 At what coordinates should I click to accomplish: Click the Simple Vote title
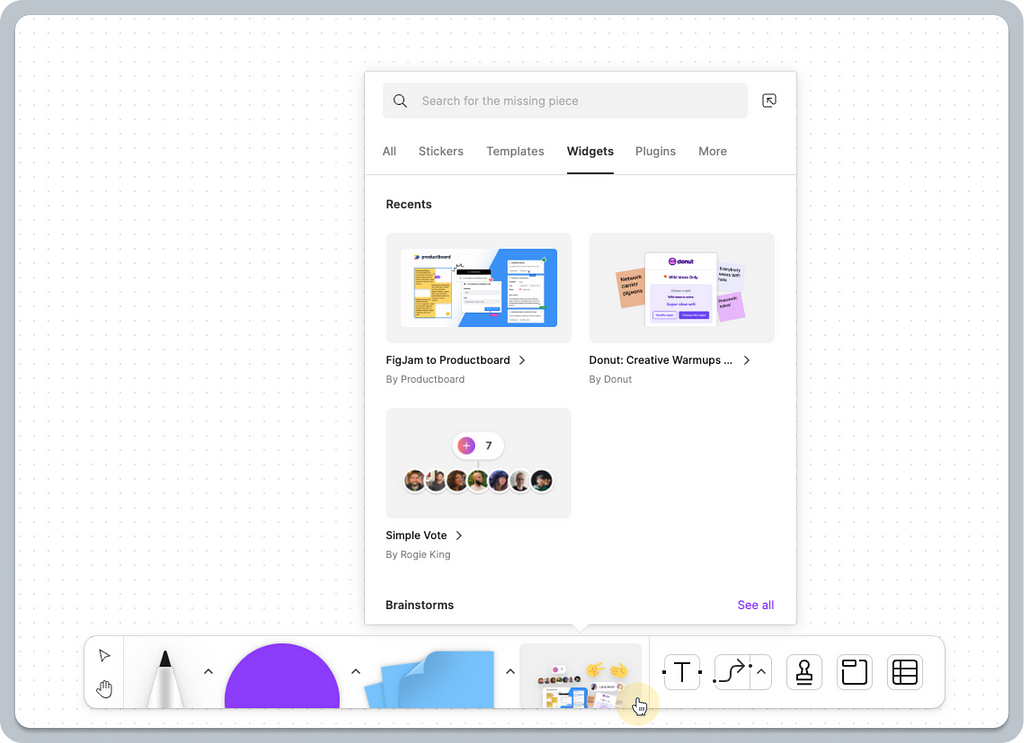[416, 535]
